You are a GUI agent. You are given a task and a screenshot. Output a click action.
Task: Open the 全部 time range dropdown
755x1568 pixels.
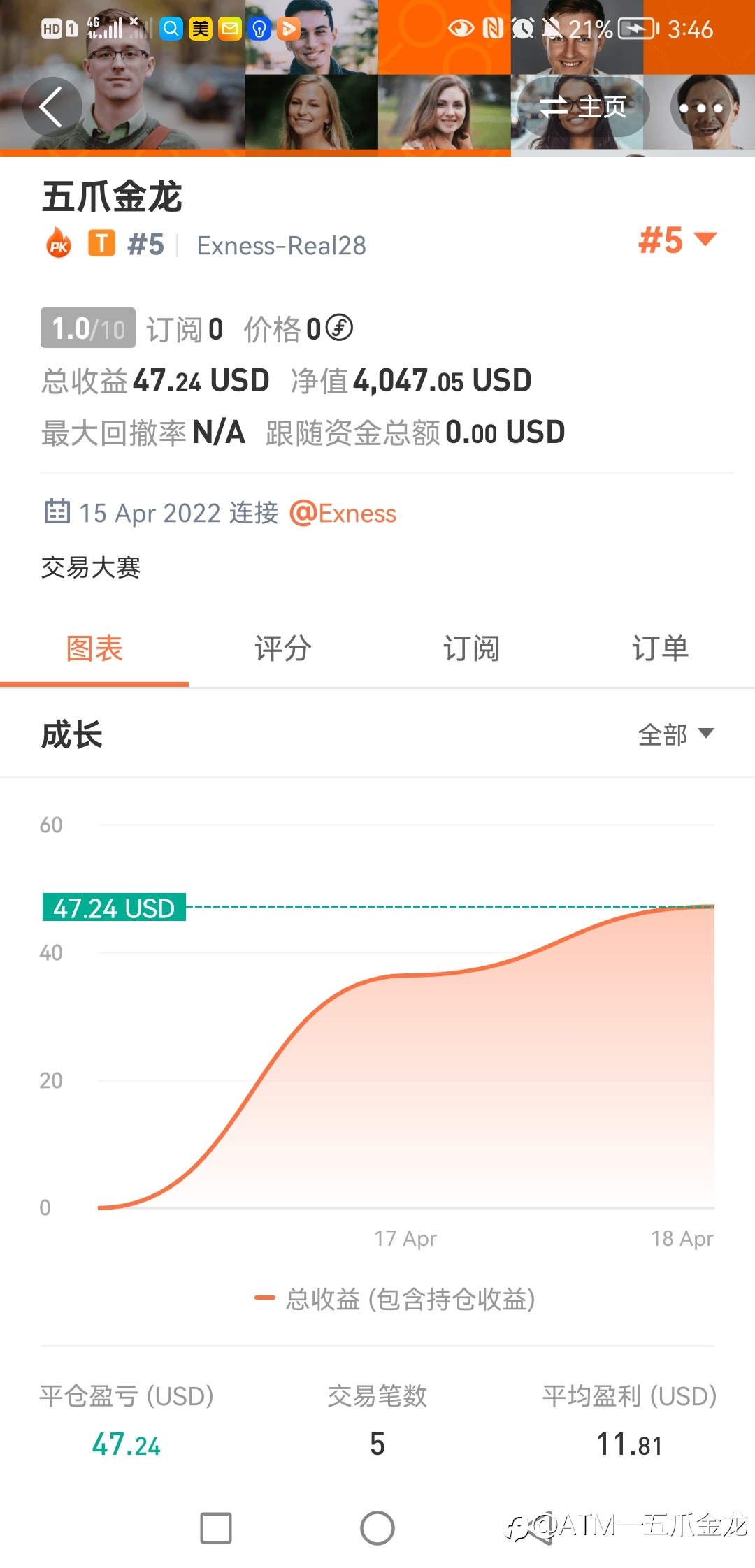pos(675,734)
